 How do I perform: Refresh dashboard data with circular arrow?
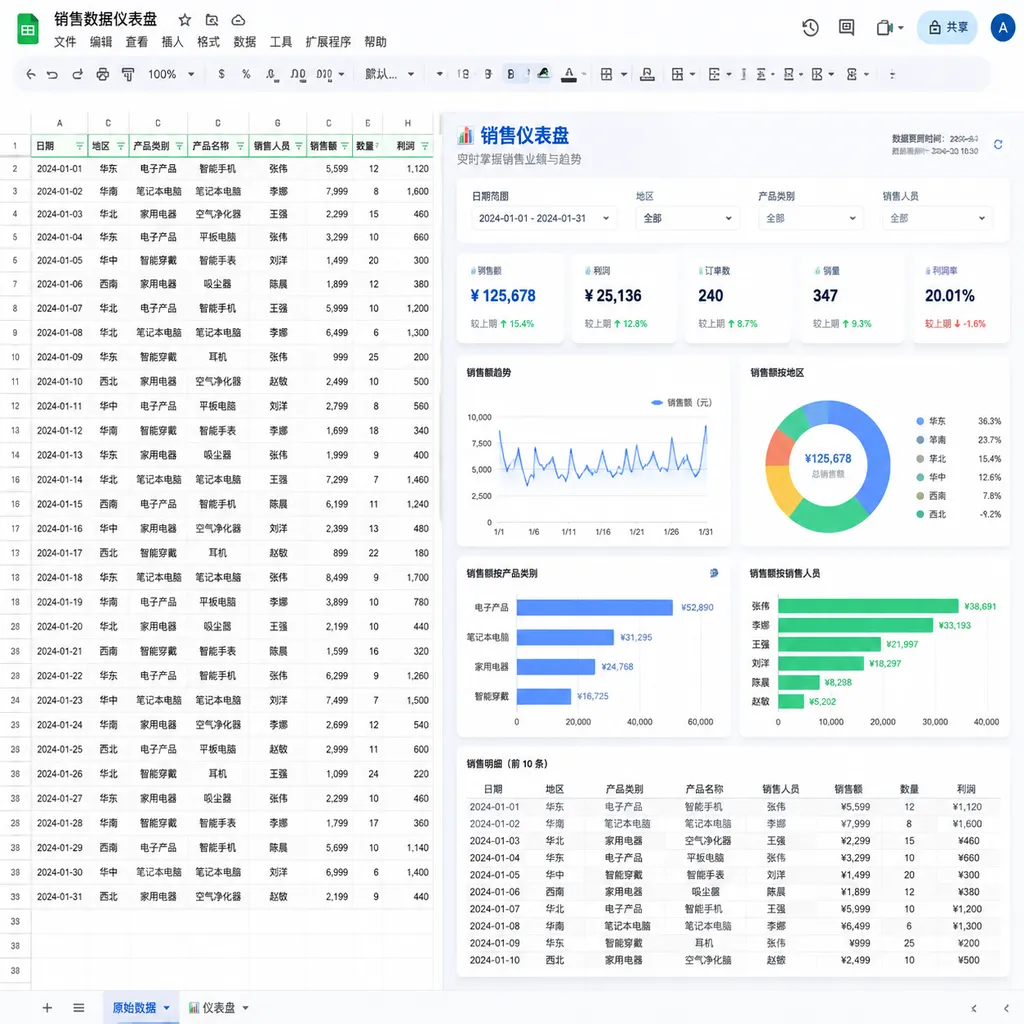pos(998,144)
